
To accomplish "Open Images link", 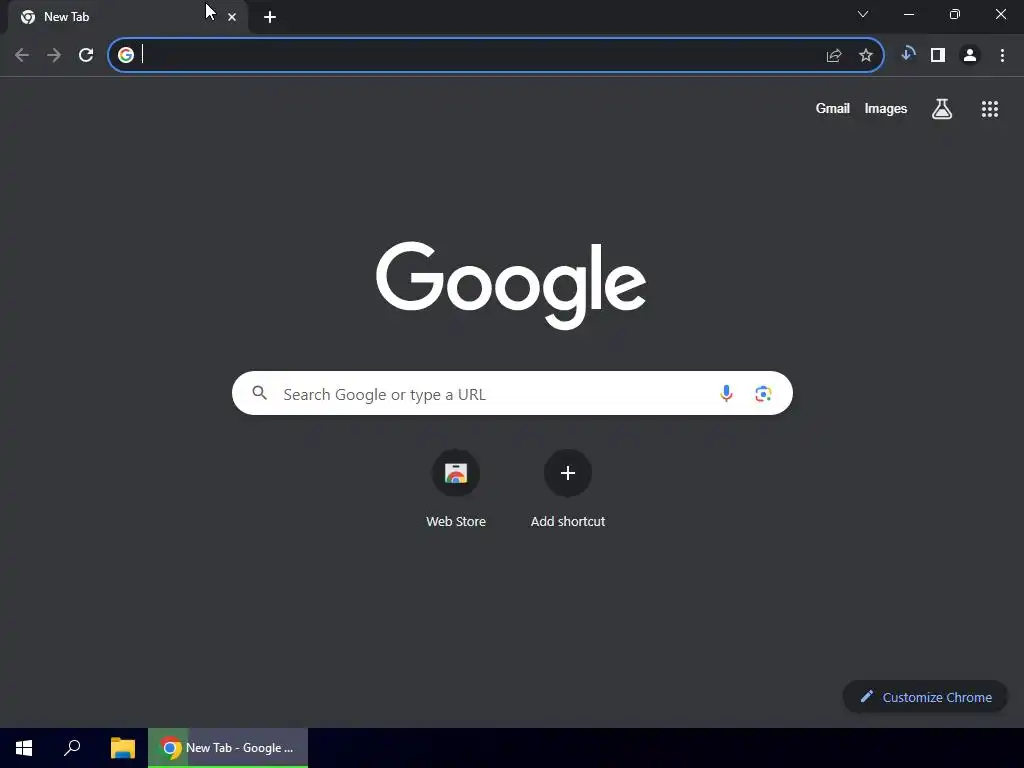I will click(x=885, y=108).
